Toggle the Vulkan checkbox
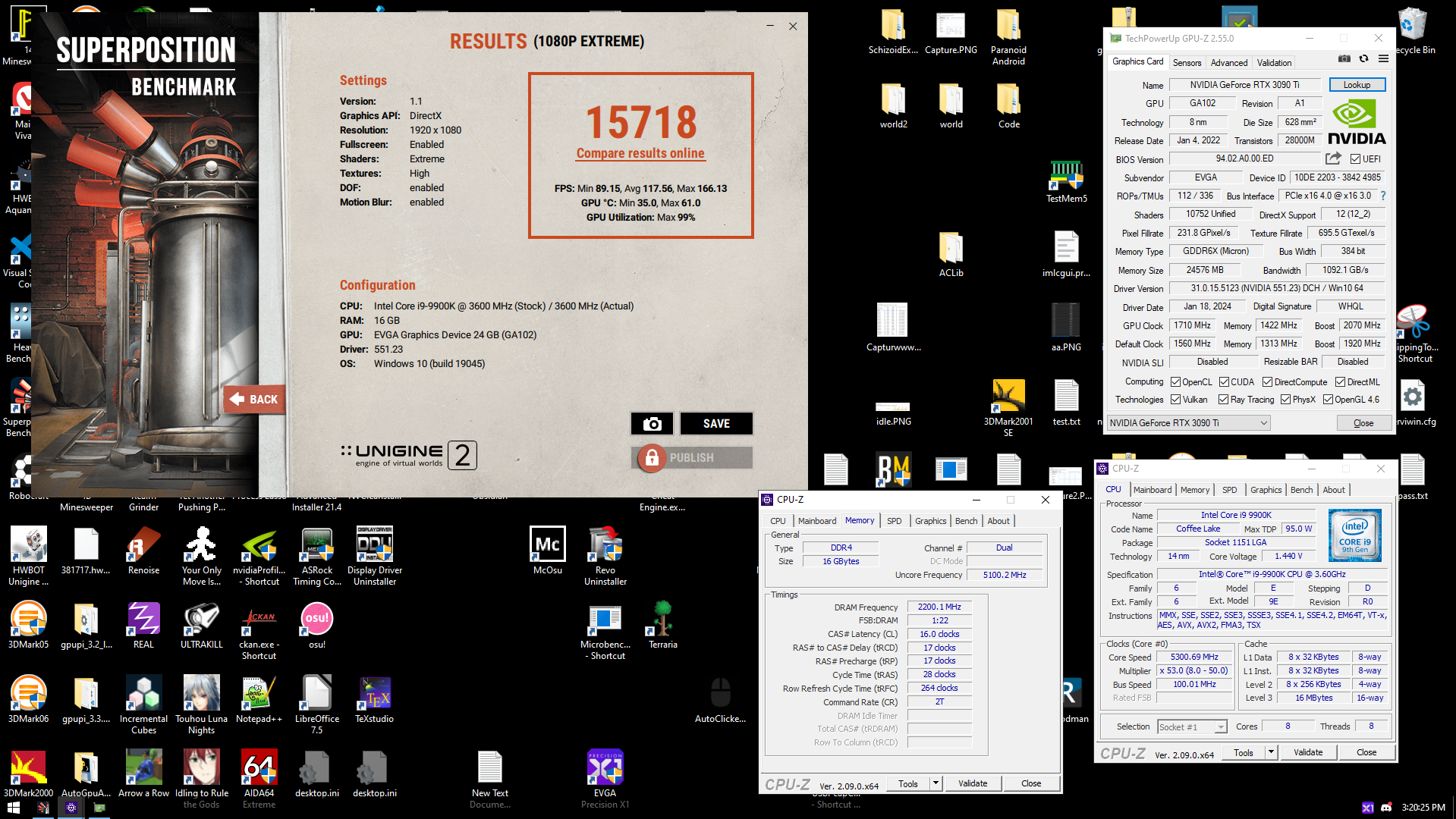The image size is (1456, 819). (x=1175, y=400)
